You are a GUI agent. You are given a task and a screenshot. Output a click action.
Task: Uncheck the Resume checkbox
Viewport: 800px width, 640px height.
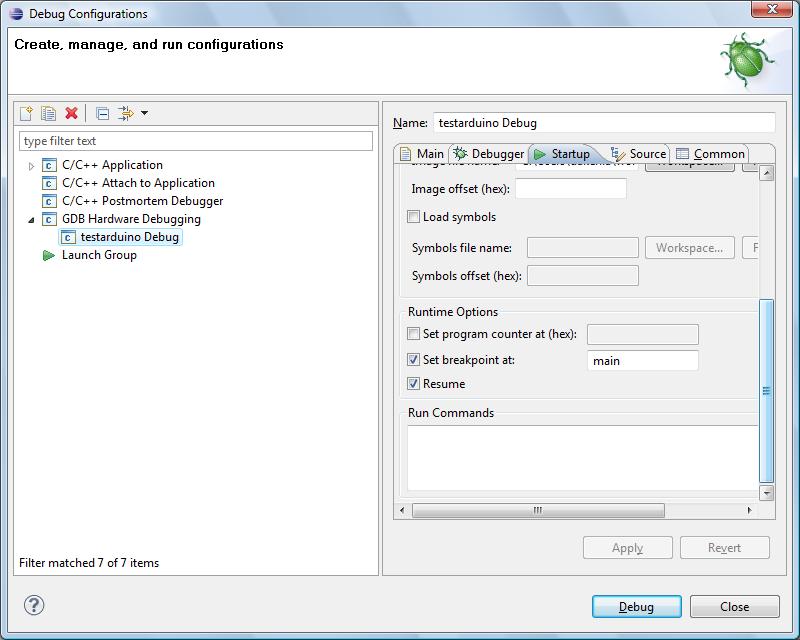(414, 384)
